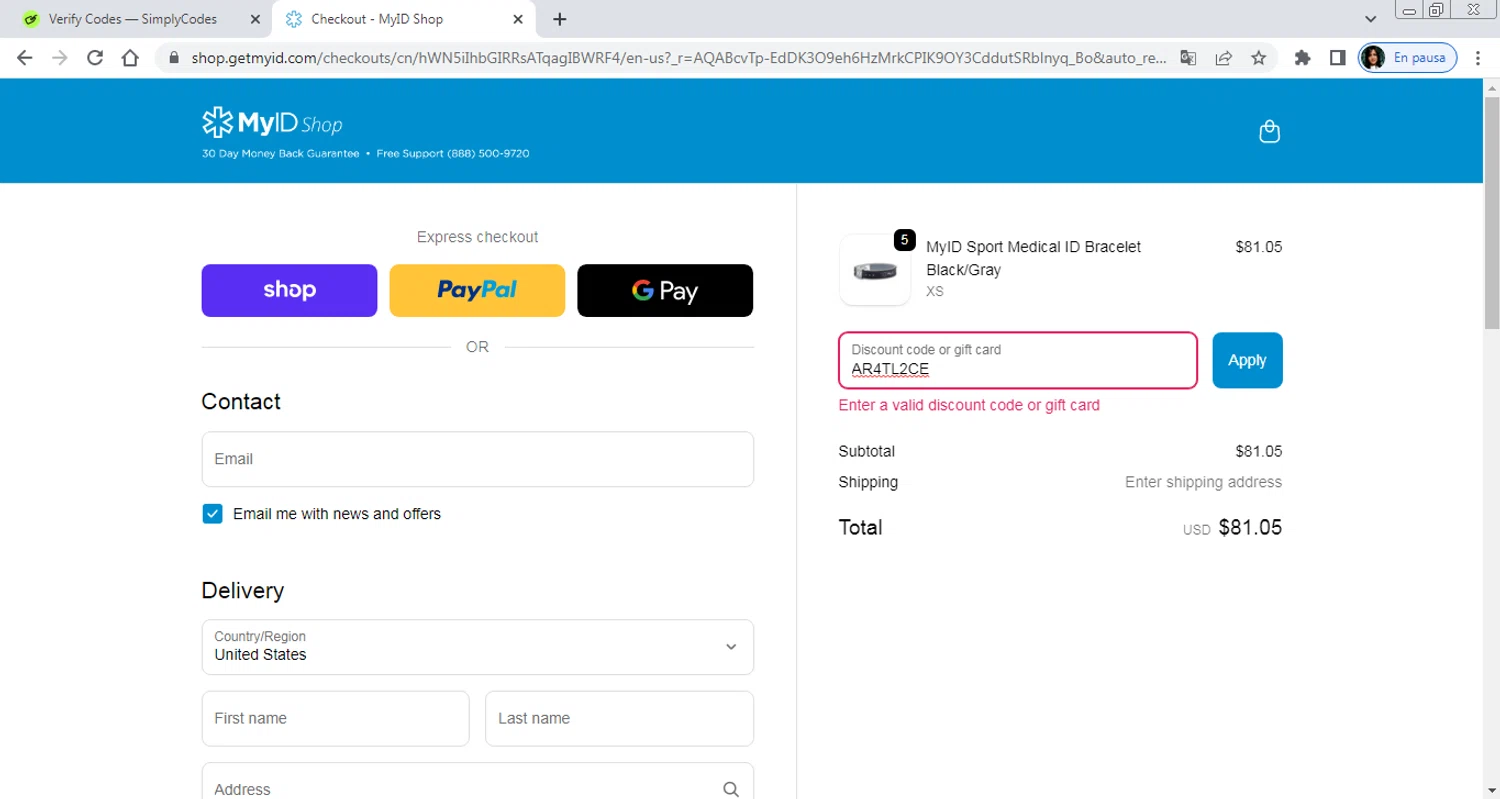Viewport: 1500px width, 799px height.
Task: Go to browser home page
Action: [x=130, y=58]
